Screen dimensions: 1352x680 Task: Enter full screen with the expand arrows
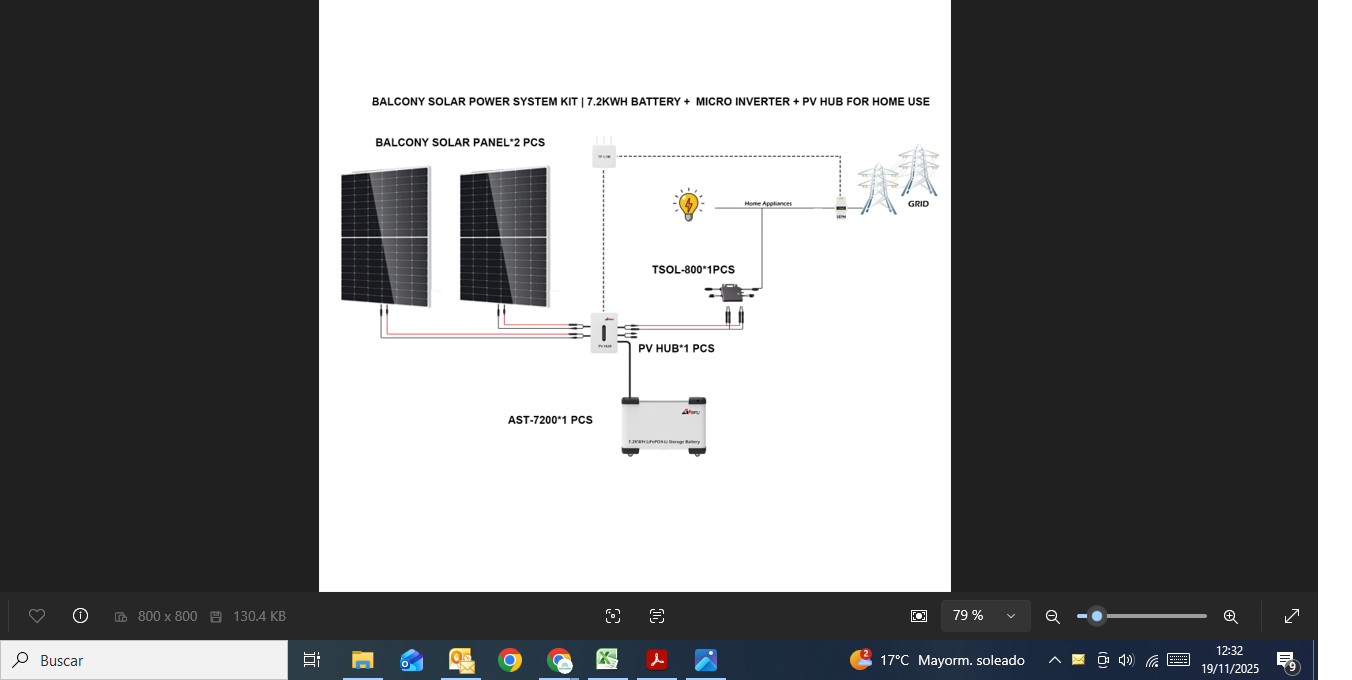pos(1292,616)
